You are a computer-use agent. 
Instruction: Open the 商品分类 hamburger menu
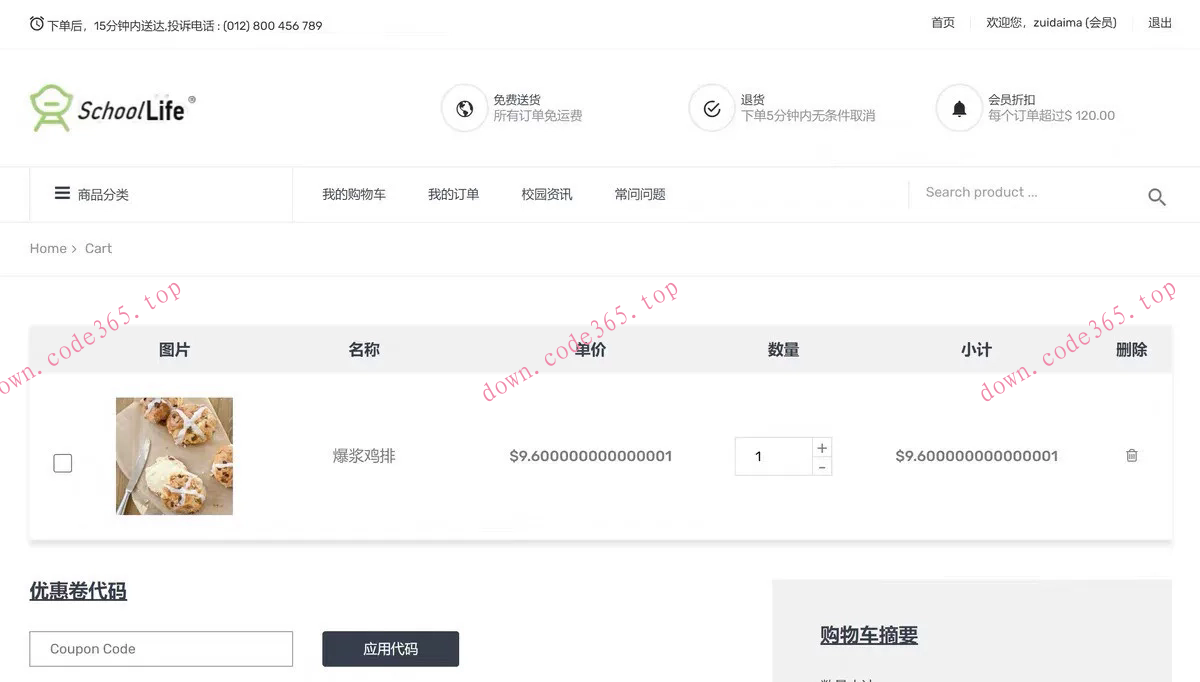[x=61, y=194]
